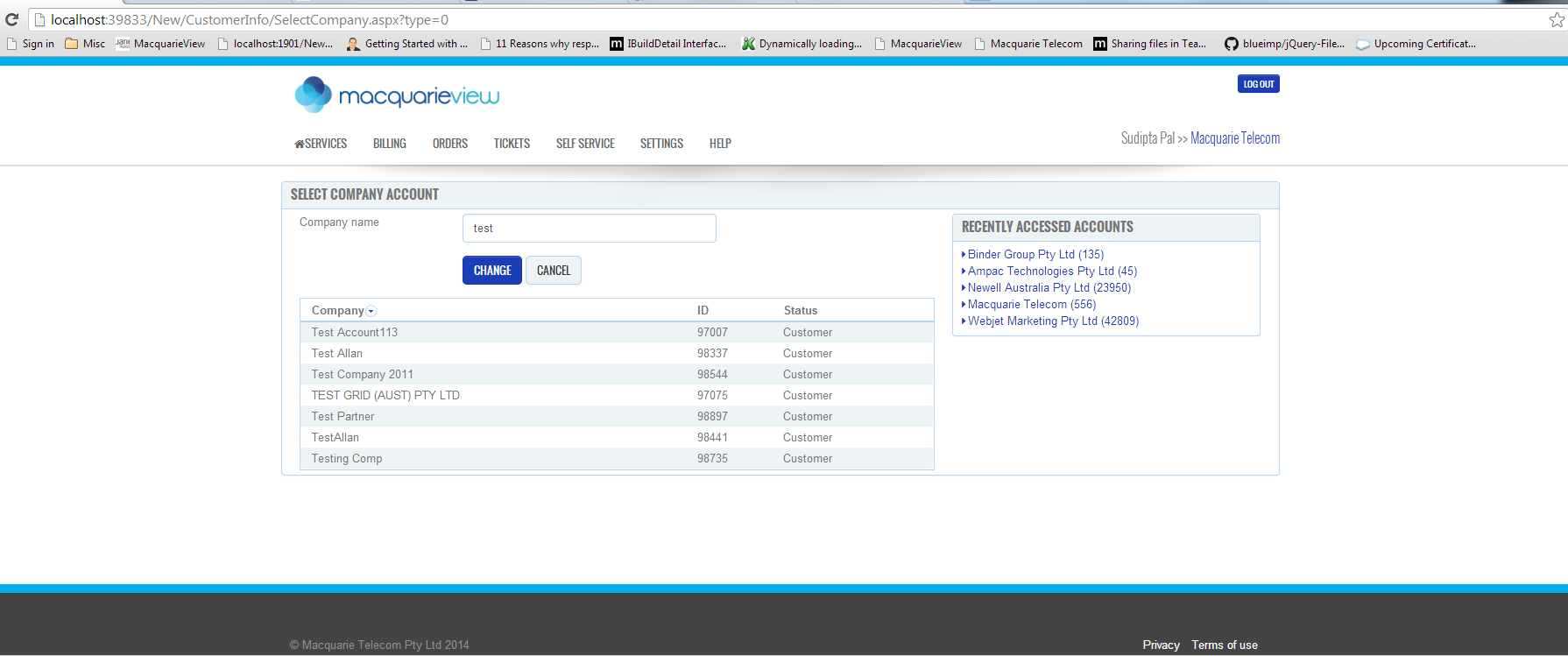
Task: Click the browser reload icon
Action: click(11, 19)
